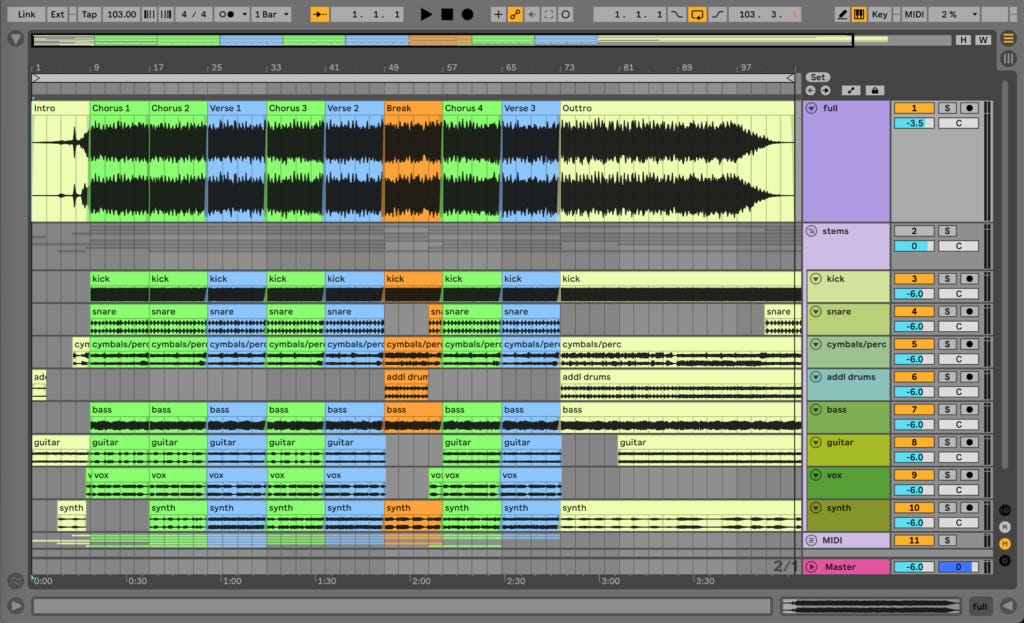The width and height of the screenshot is (1024, 623).
Task: Toggle track activator 7 on bass
Action: point(914,409)
